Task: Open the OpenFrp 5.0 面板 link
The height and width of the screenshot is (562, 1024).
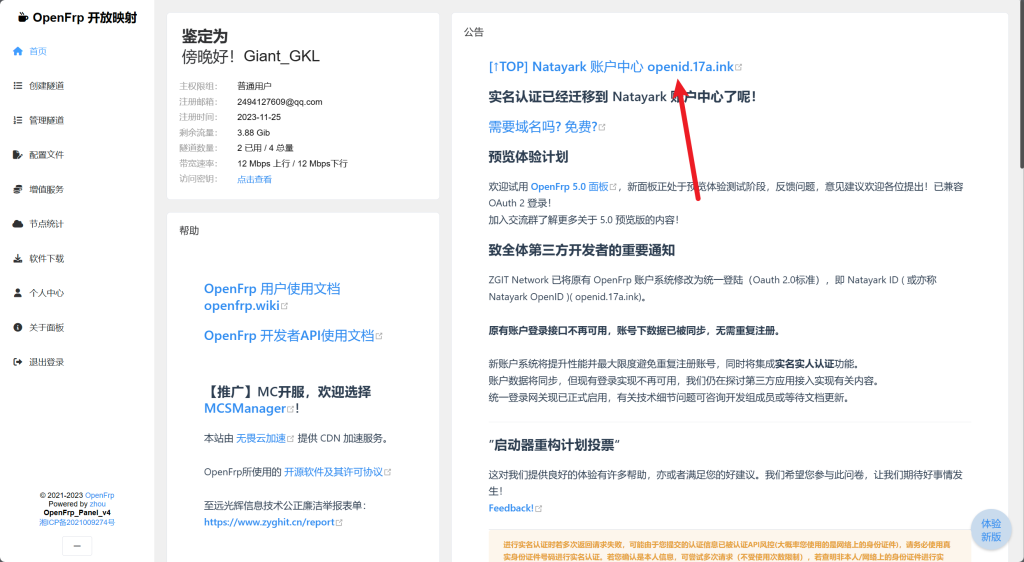Action: [569, 187]
